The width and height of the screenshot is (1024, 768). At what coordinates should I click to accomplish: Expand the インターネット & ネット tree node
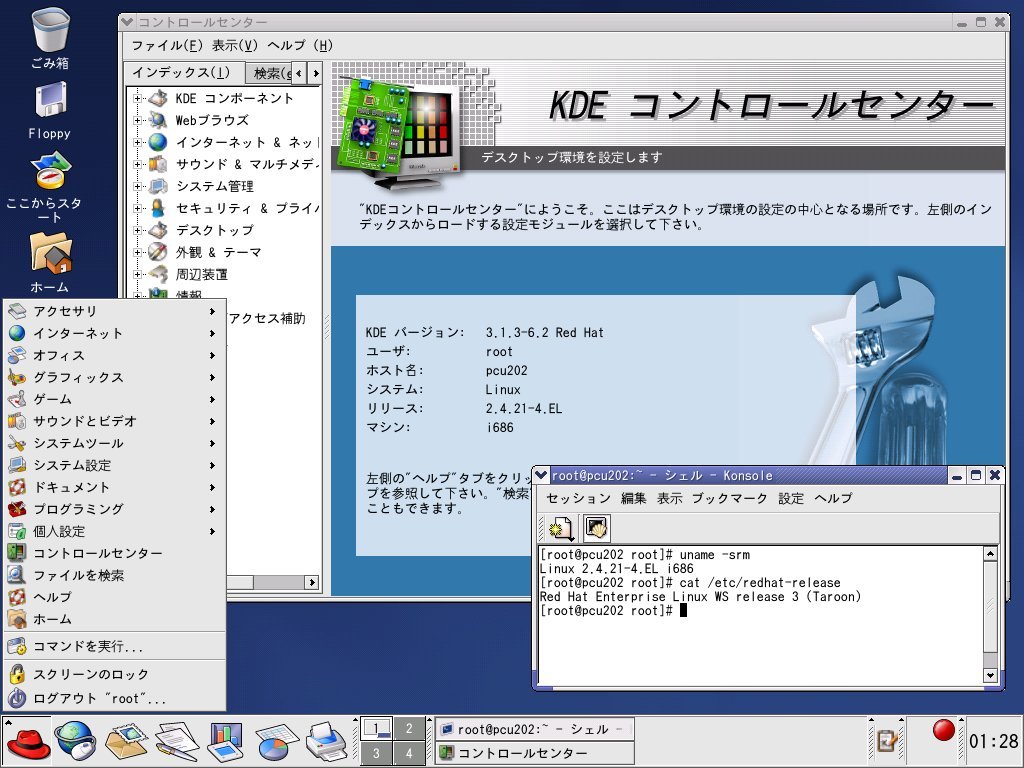pyautogui.click(x=137, y=142)
